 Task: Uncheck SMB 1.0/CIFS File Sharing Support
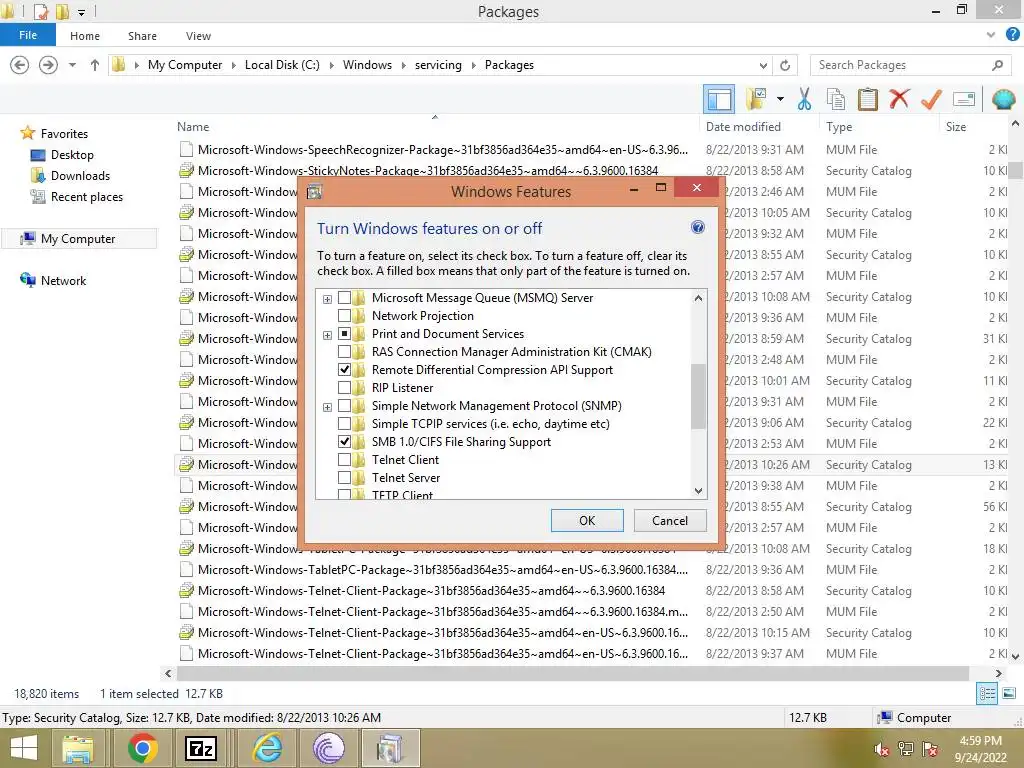344,441
